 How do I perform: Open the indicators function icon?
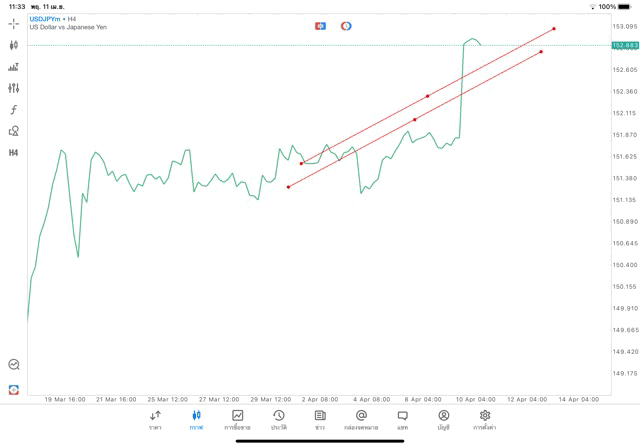point(14,110)
